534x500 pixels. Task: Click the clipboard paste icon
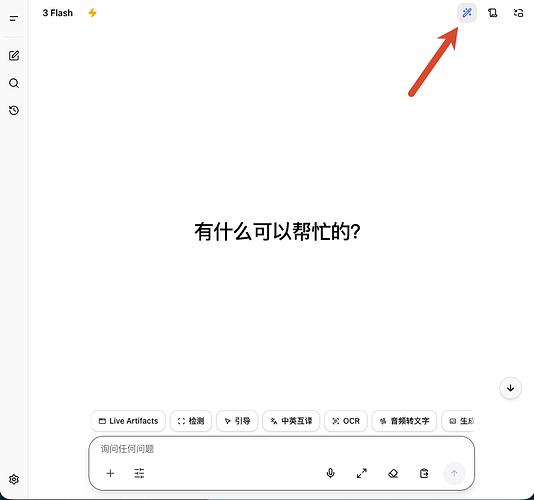pyautogui.click(x=424, y=473)
